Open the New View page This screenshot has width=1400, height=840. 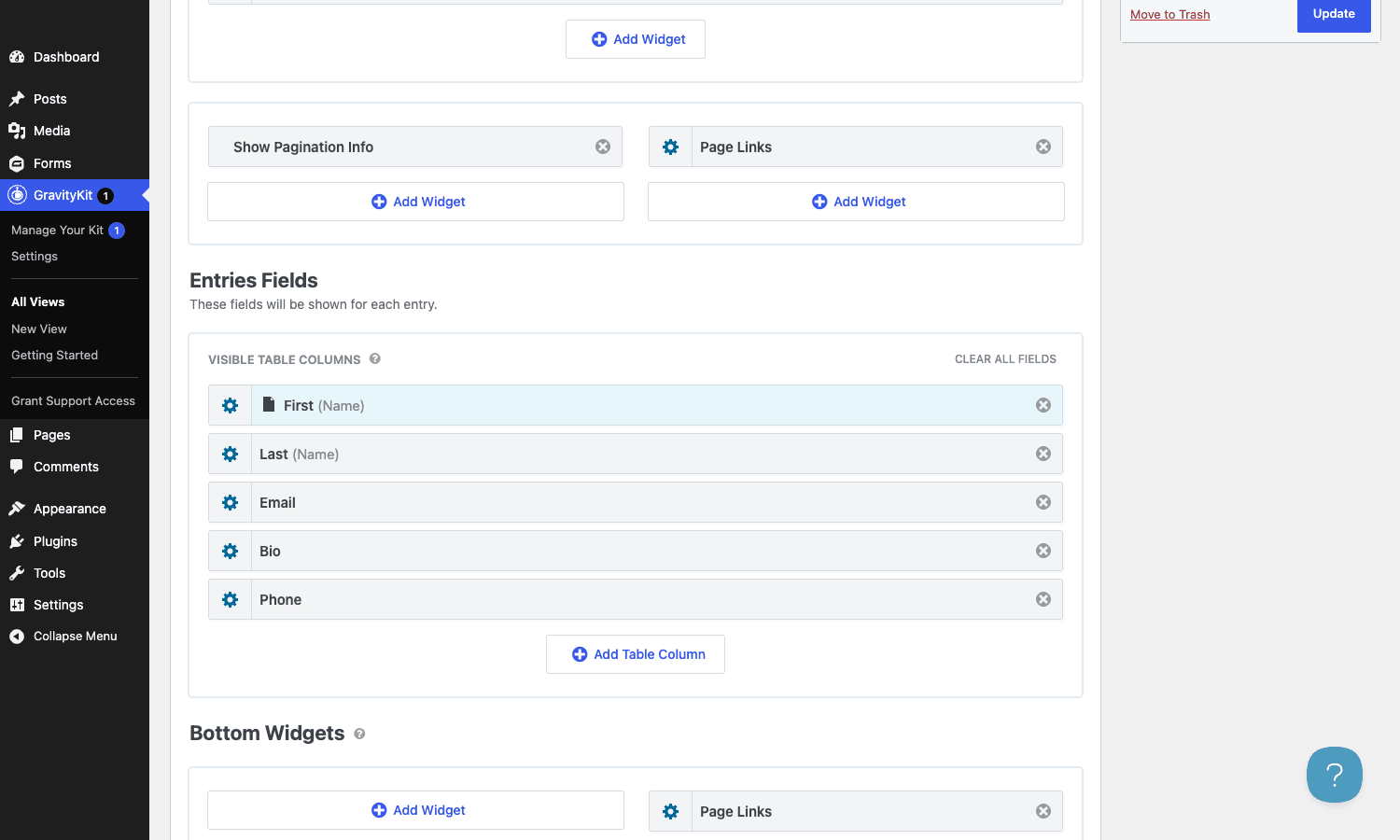click(x=39, y=329)
